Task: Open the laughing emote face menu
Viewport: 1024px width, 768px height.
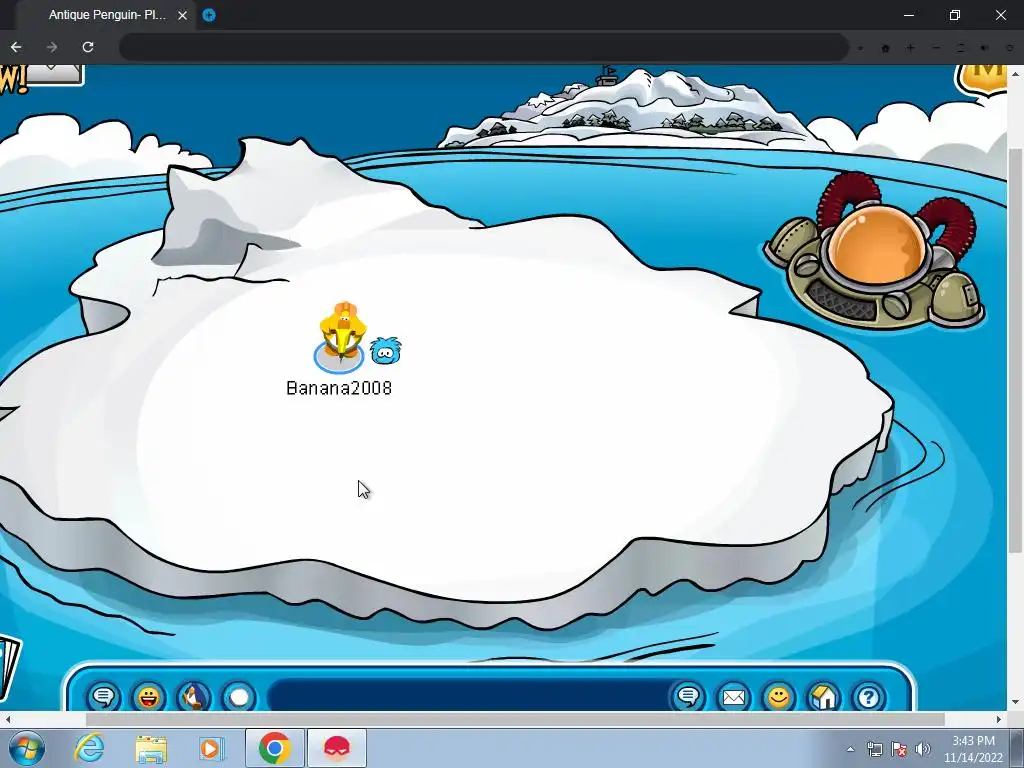Action: pyautogui.click(x=149, y=697)
